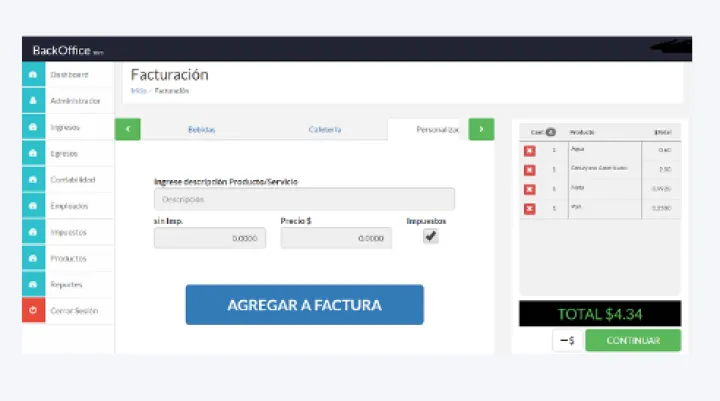
Task: Select the Personalizado tab
Action: (x=436, y=130)
